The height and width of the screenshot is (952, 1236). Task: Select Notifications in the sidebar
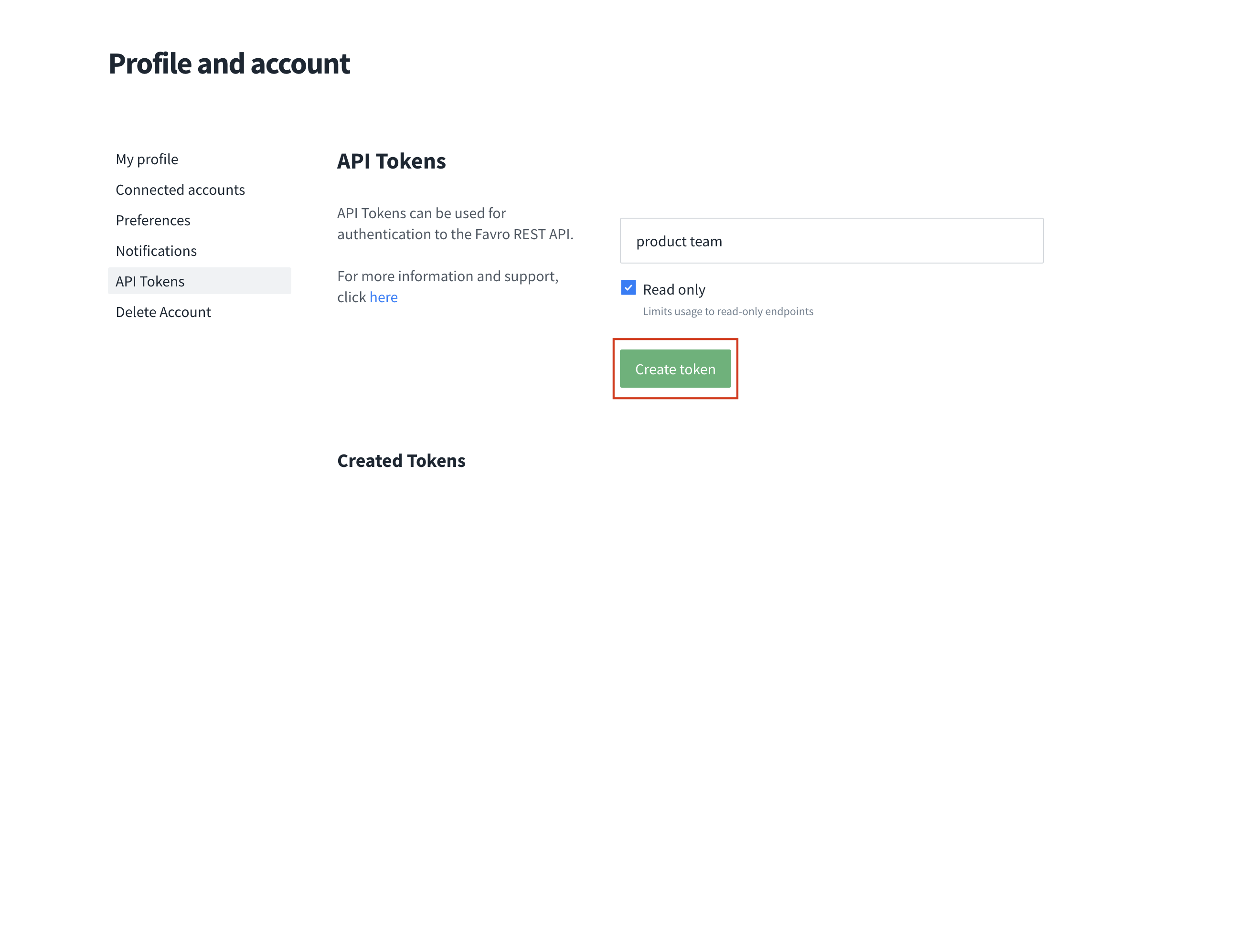(156, 251)
